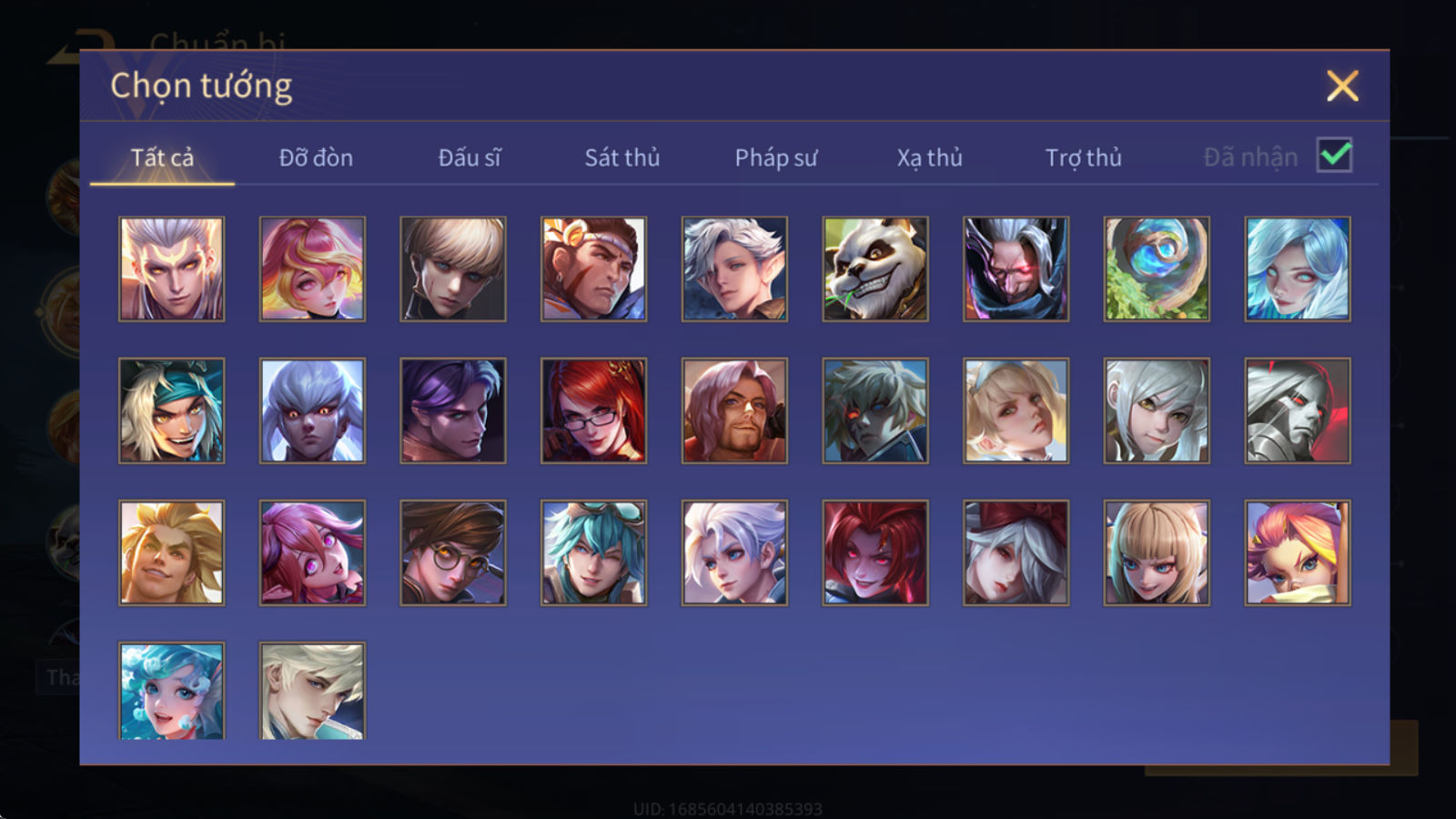Open the Sát thủ tab

622,157
